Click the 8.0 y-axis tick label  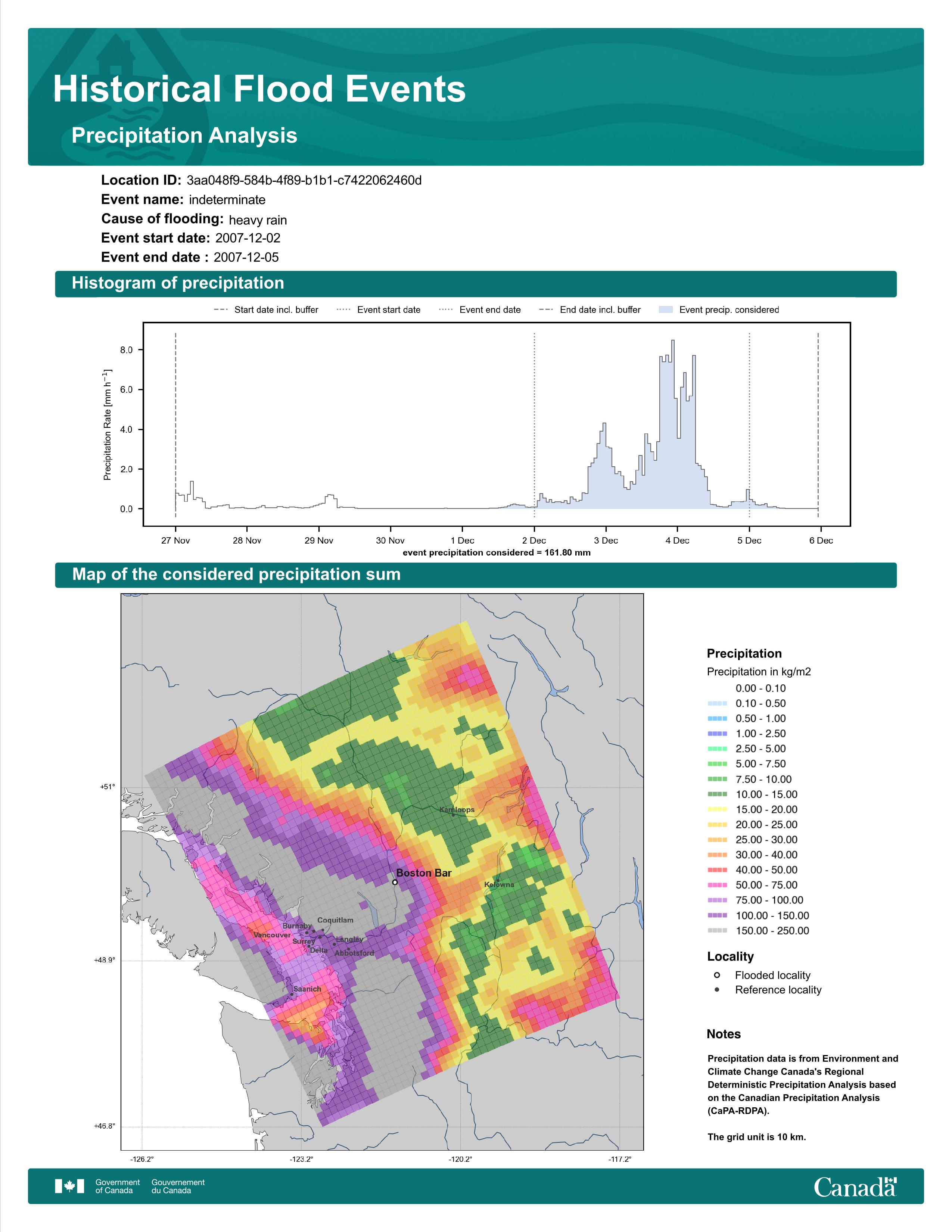(x=126, y=350)
